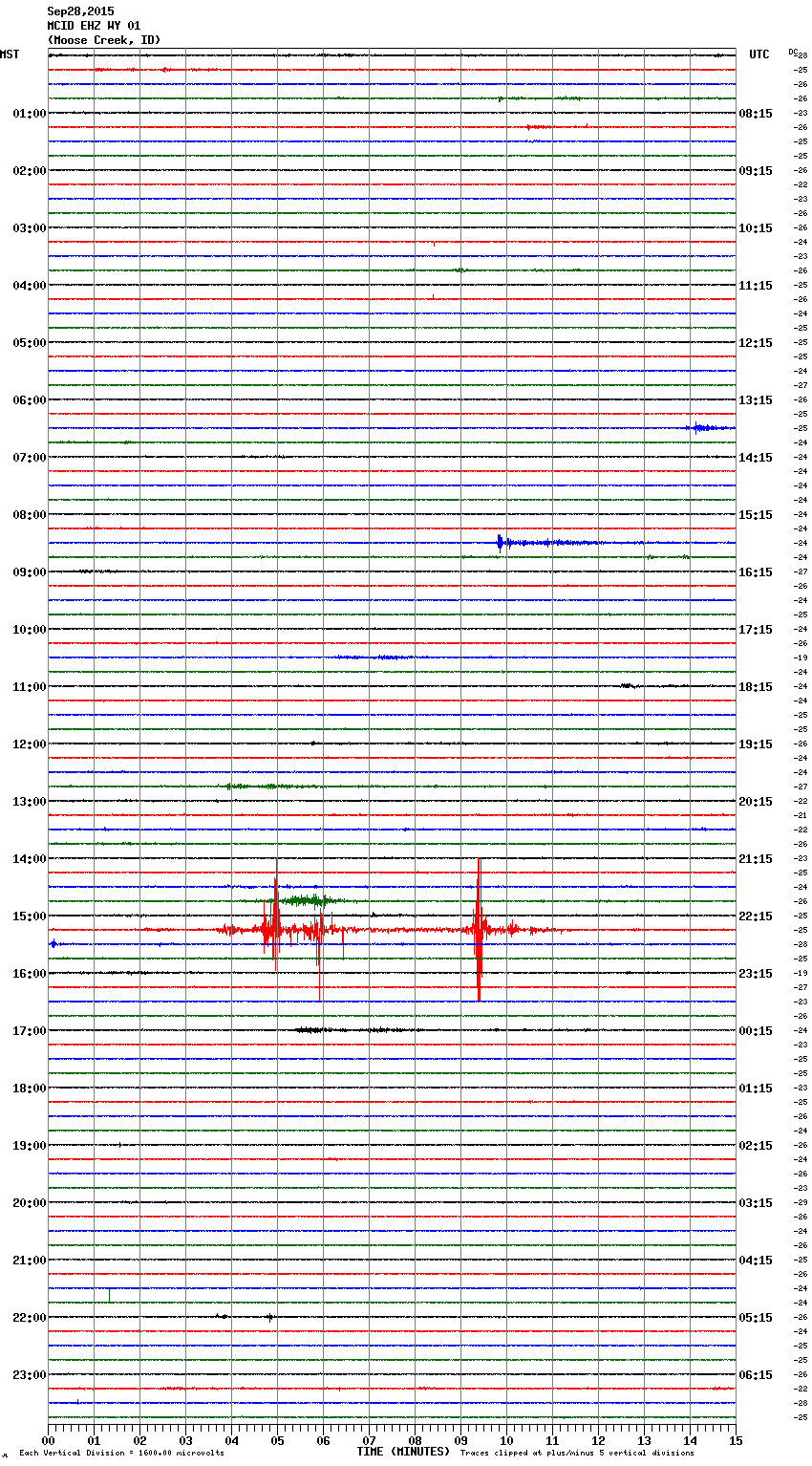Click the 00:15 UTC time label

pos(756,1031)
